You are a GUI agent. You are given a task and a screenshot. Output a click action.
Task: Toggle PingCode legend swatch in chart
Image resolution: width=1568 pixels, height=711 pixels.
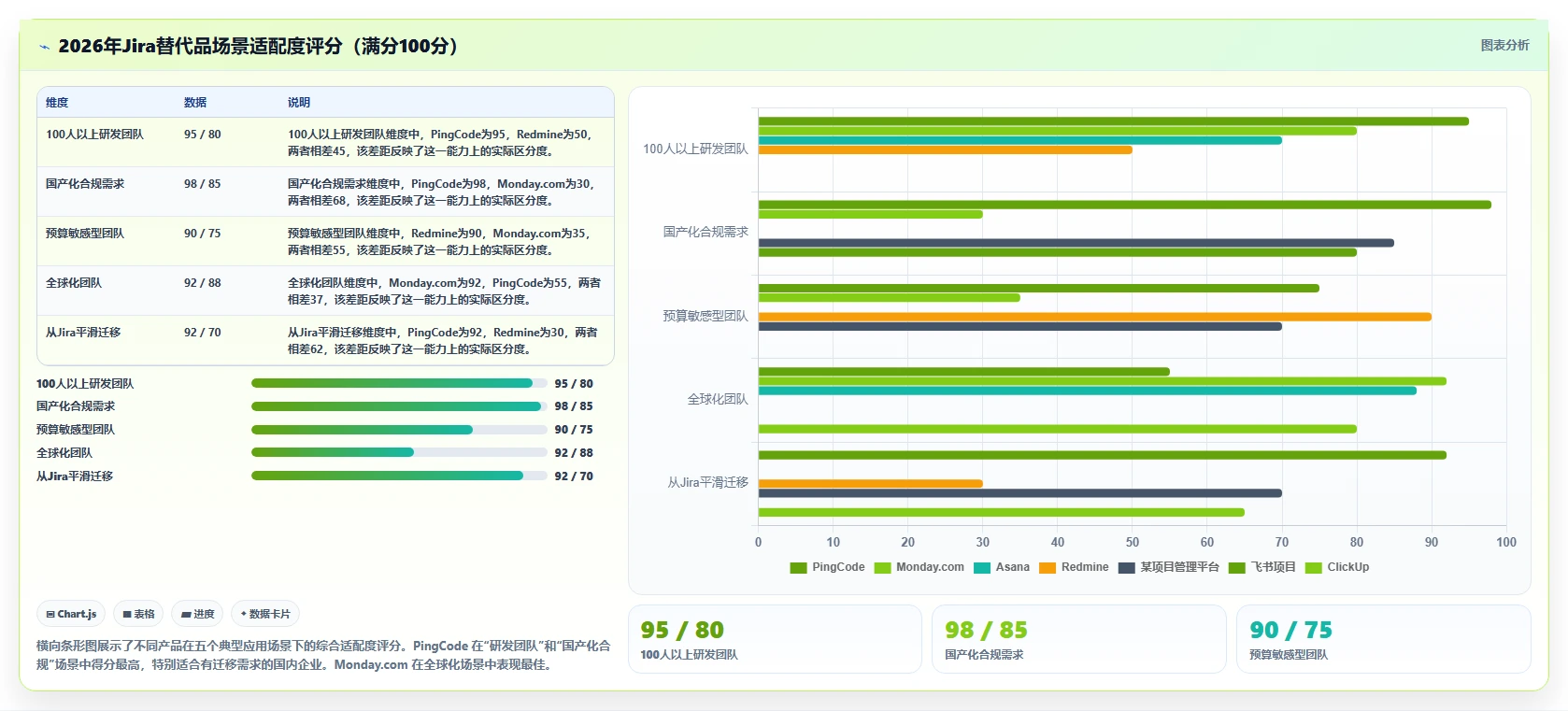click(798, 567)
